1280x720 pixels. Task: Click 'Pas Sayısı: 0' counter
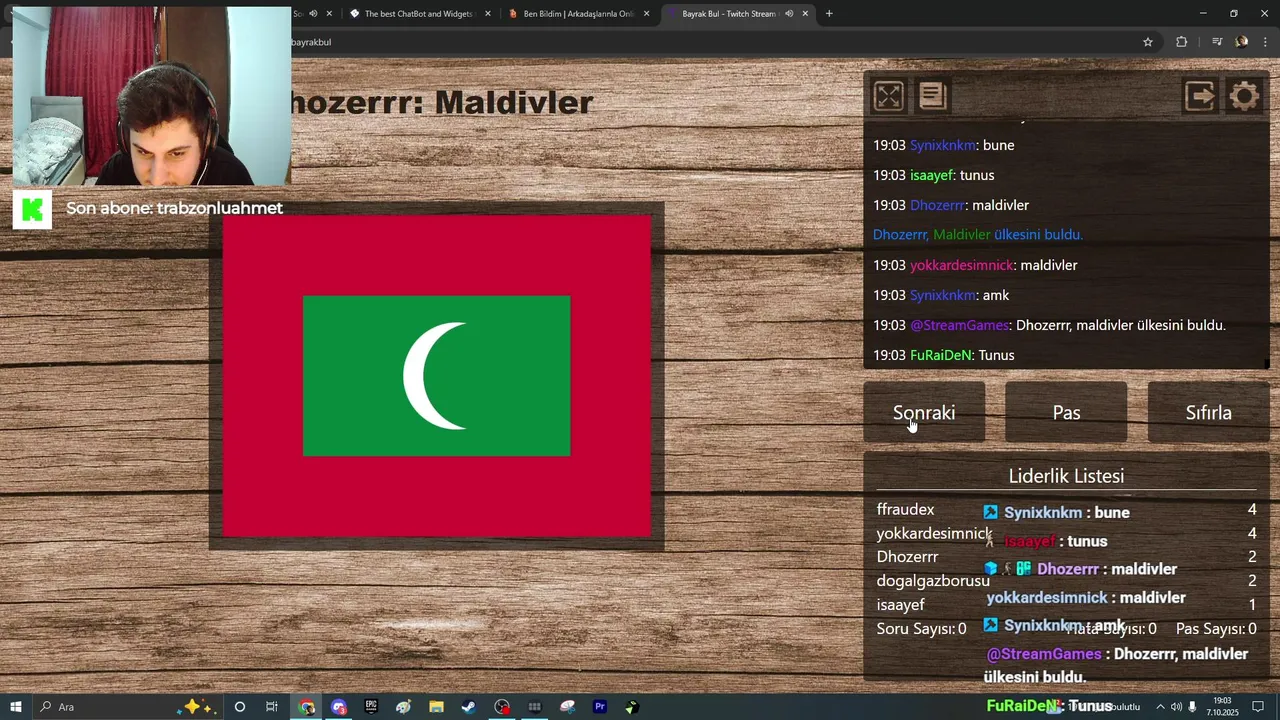[1216, 629]
